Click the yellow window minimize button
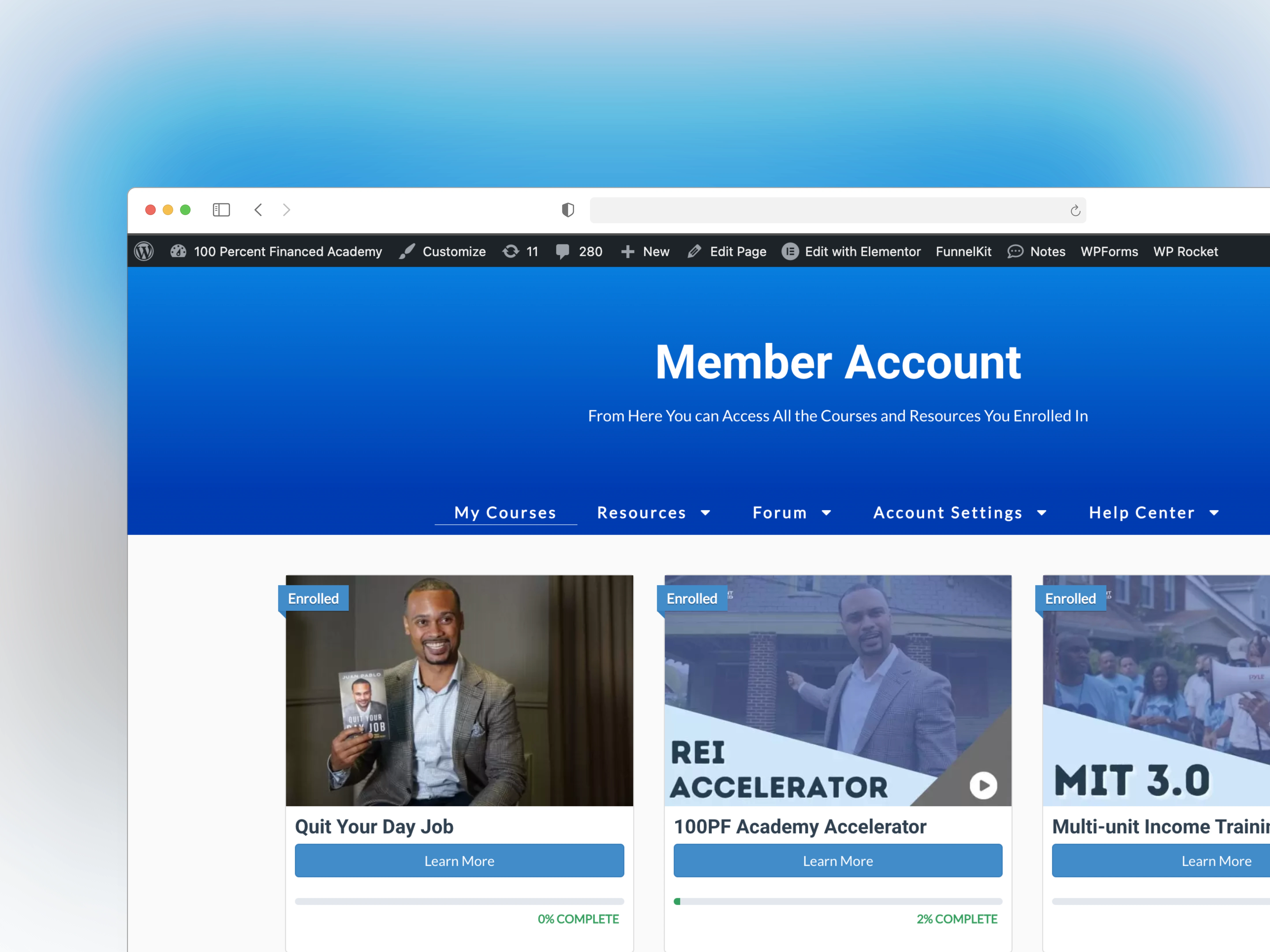 pyautogui.click(x=168, y=210)
